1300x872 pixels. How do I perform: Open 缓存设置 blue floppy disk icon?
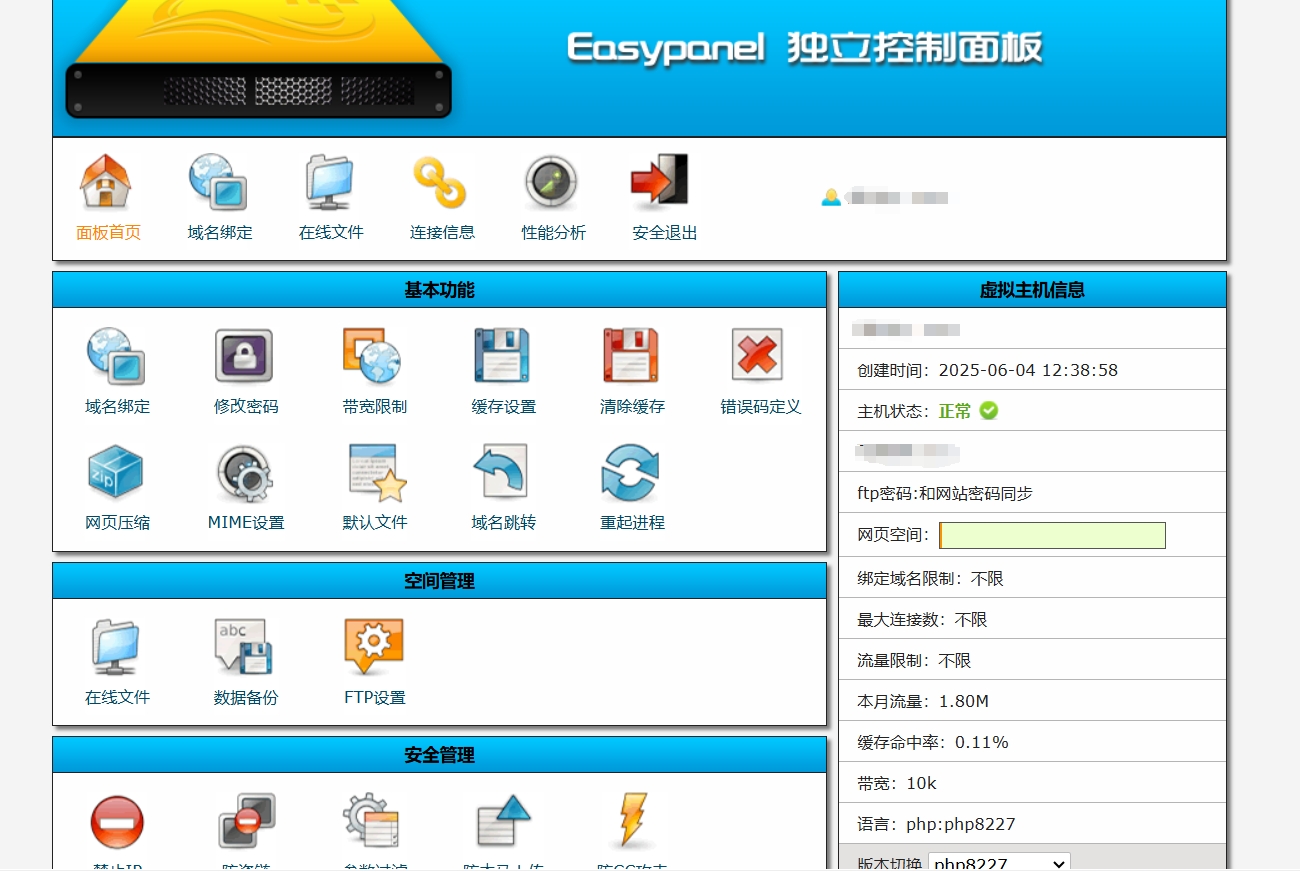501,356
